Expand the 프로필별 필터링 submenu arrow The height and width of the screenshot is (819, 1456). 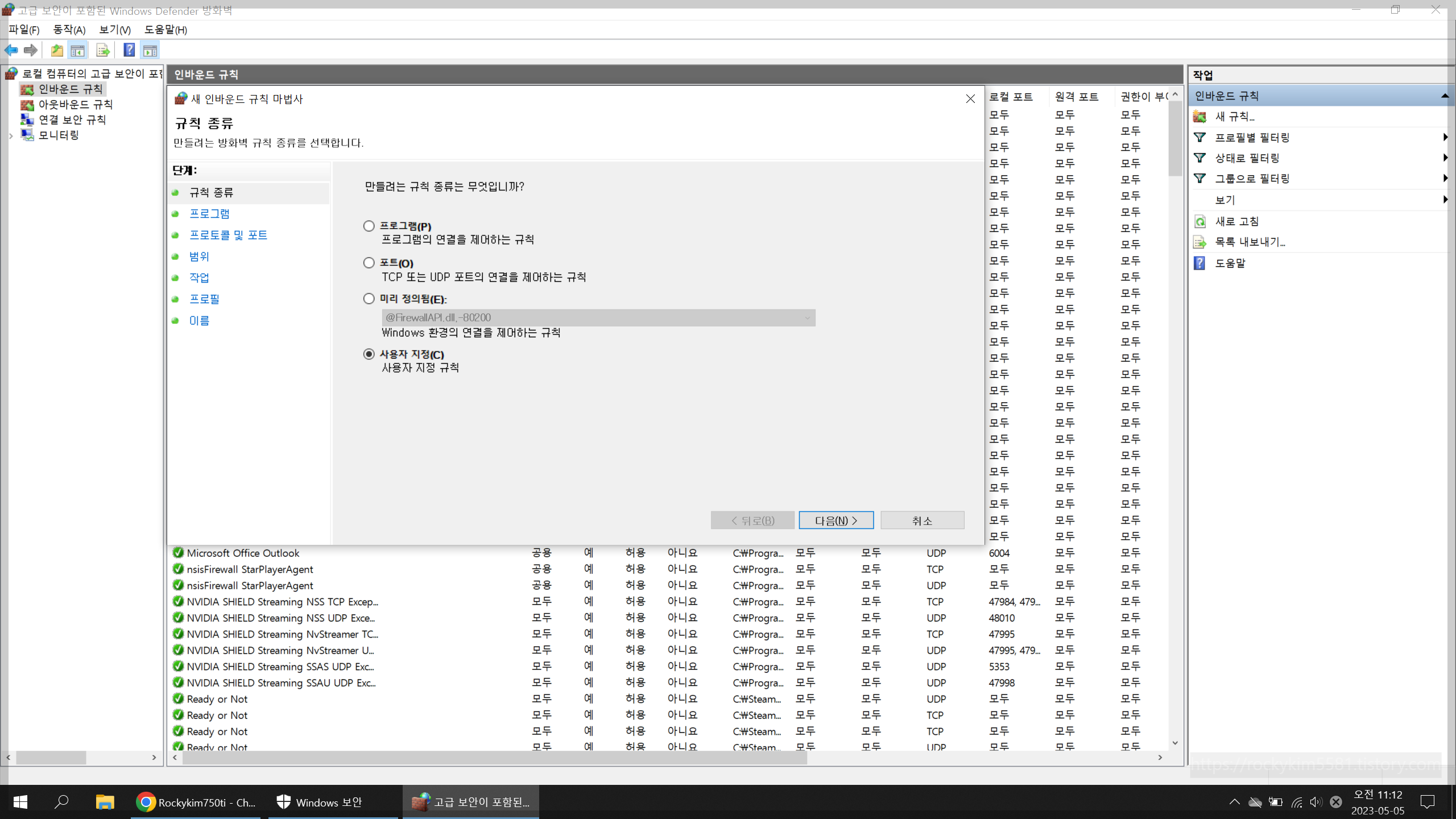(x=1445, y=137)
